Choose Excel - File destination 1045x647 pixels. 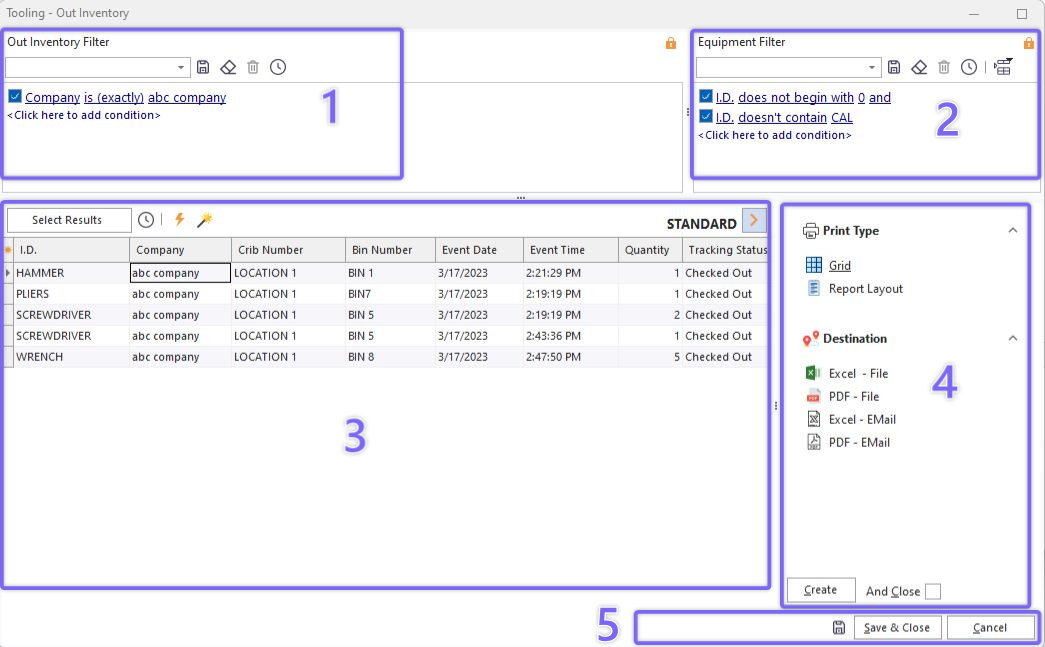click(x=857, y=374)
